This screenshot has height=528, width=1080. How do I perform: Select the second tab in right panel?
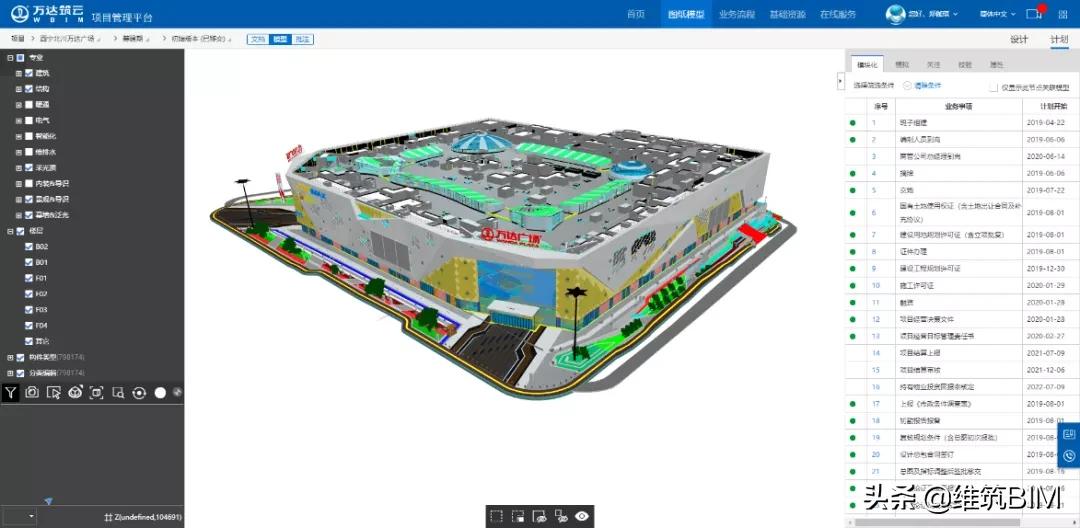[x=902, y=65]
